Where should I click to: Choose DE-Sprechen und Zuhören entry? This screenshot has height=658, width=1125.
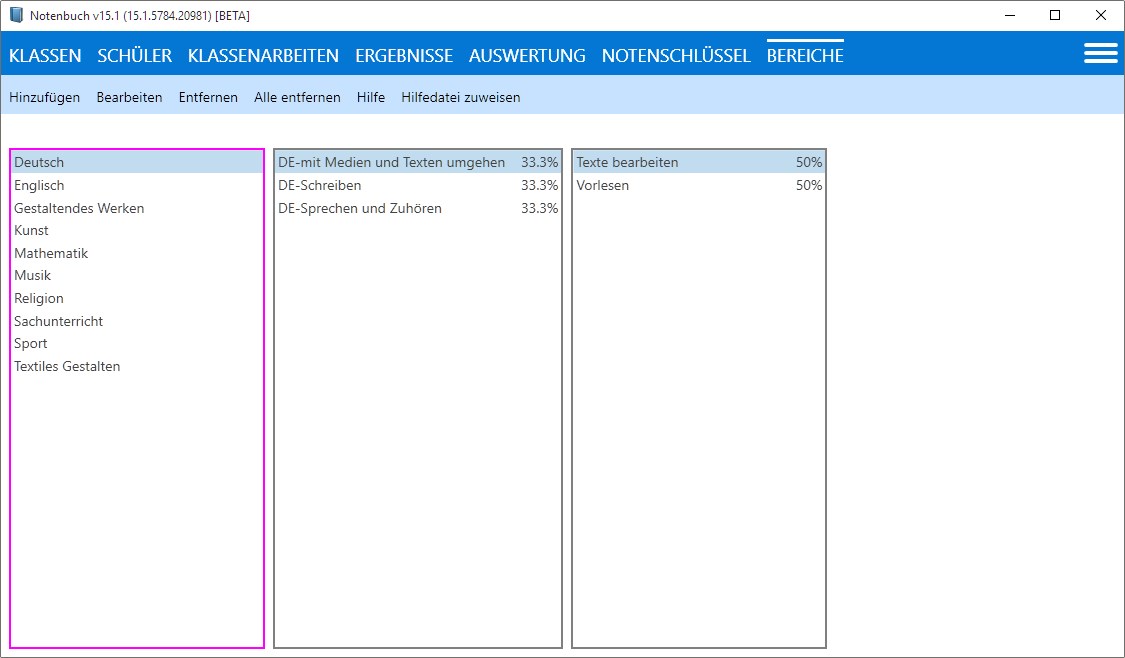click(359, 208)
